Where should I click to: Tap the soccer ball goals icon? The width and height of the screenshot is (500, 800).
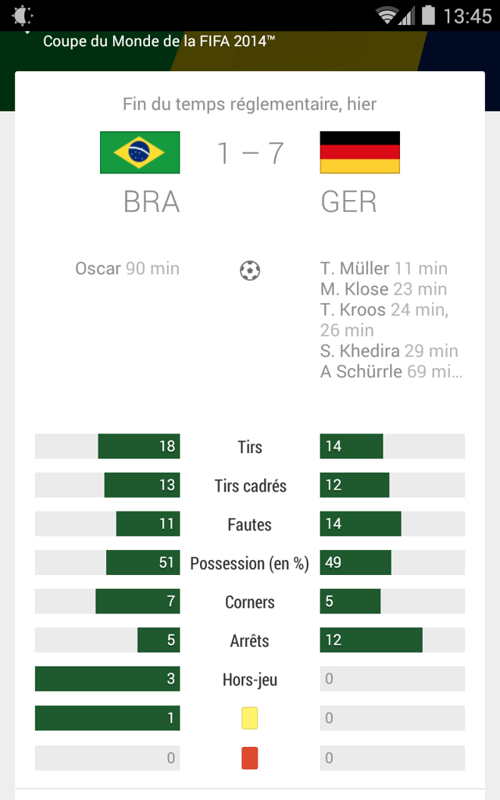point(250,270)
